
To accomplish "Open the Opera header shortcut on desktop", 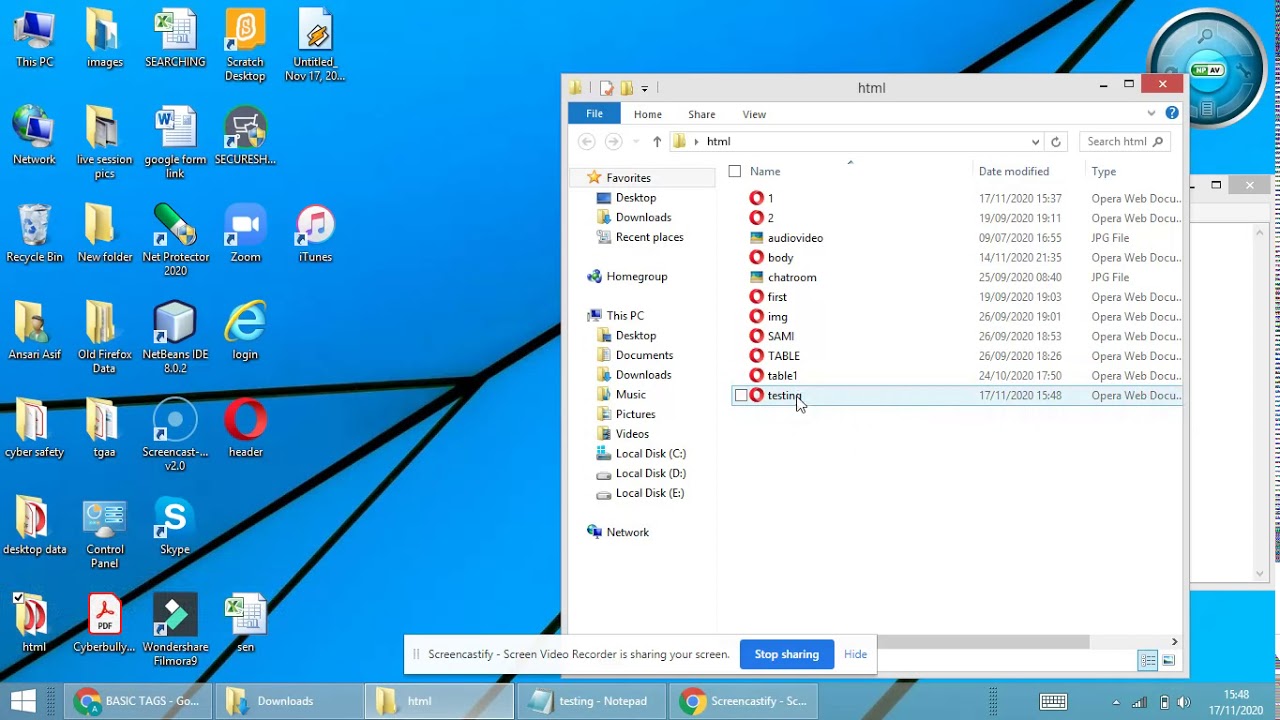I will click(245, 428).
